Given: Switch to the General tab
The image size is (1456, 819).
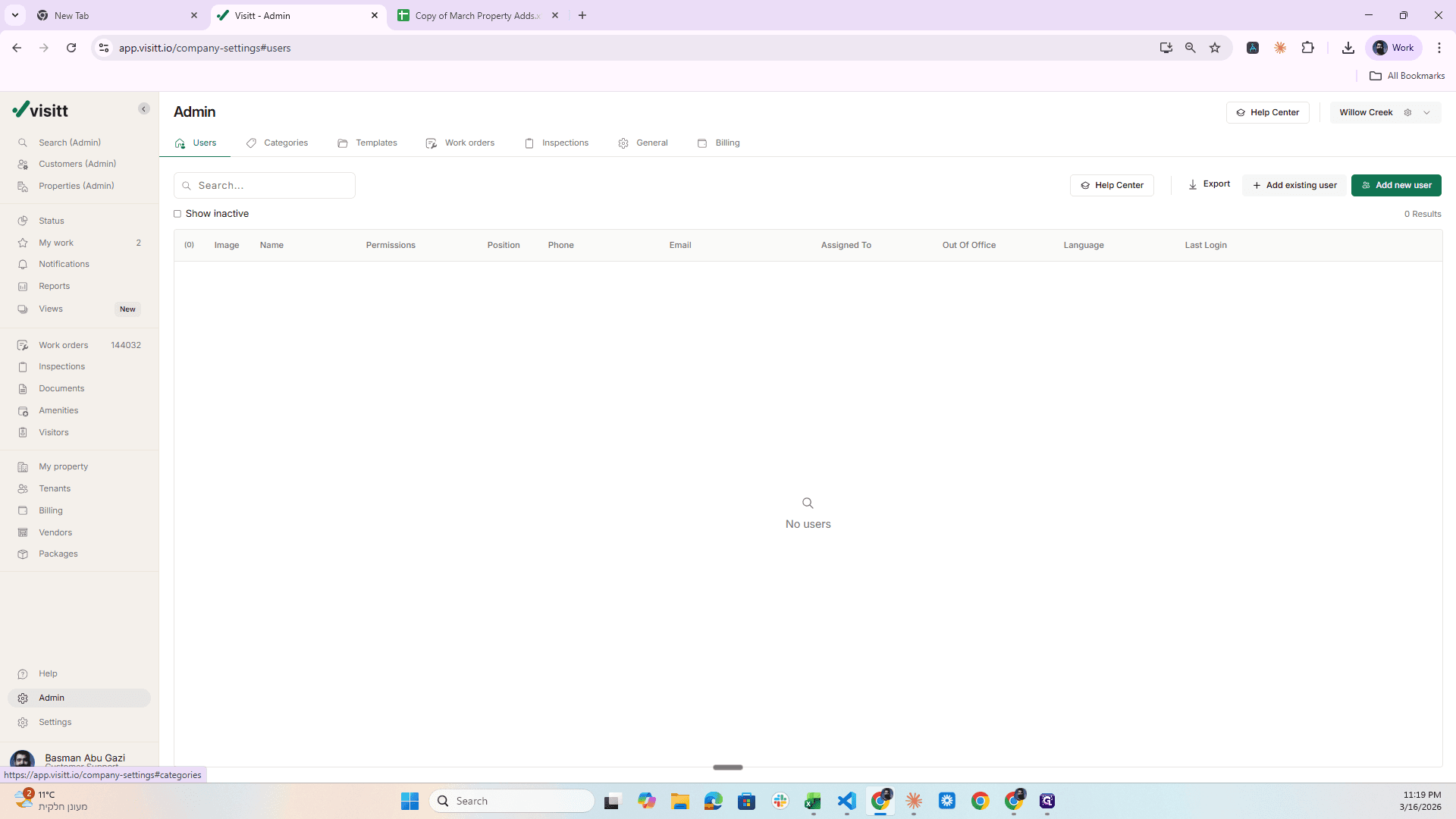Looking at the screenshot, I should tap(643, 143).
